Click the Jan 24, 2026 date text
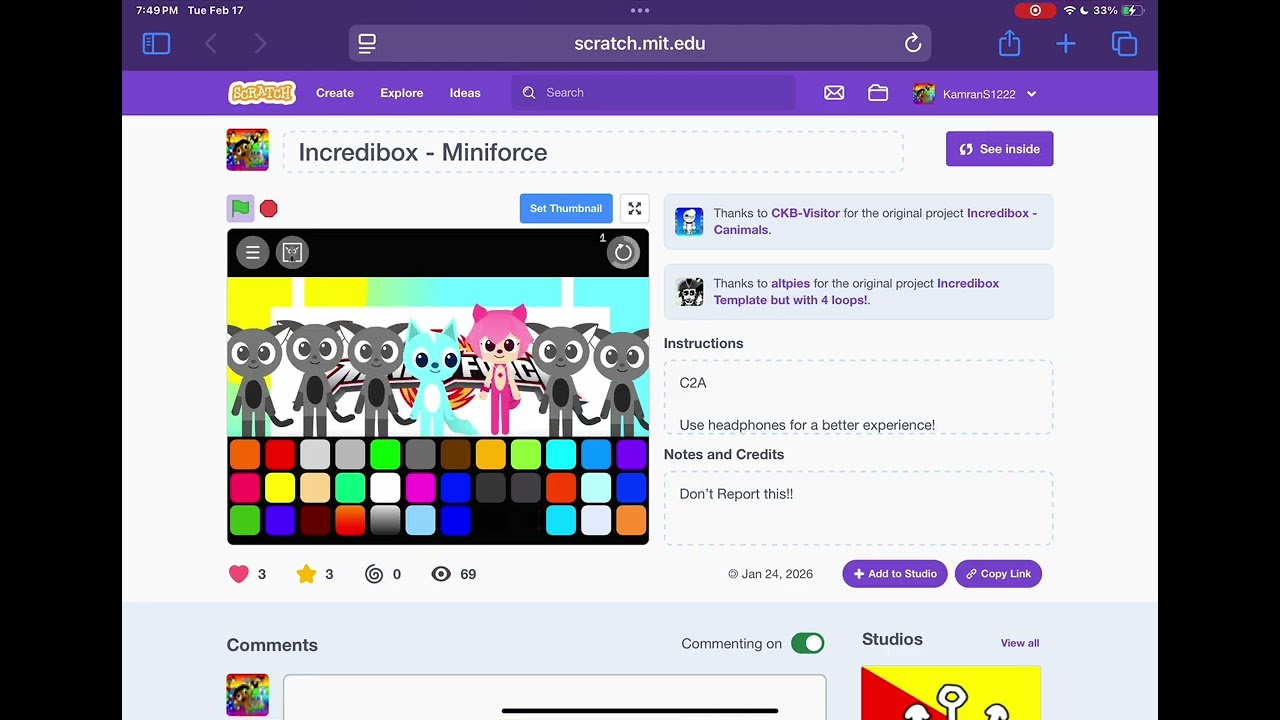The width and height of the screenshot is (1280, 720). pos(777,574)
